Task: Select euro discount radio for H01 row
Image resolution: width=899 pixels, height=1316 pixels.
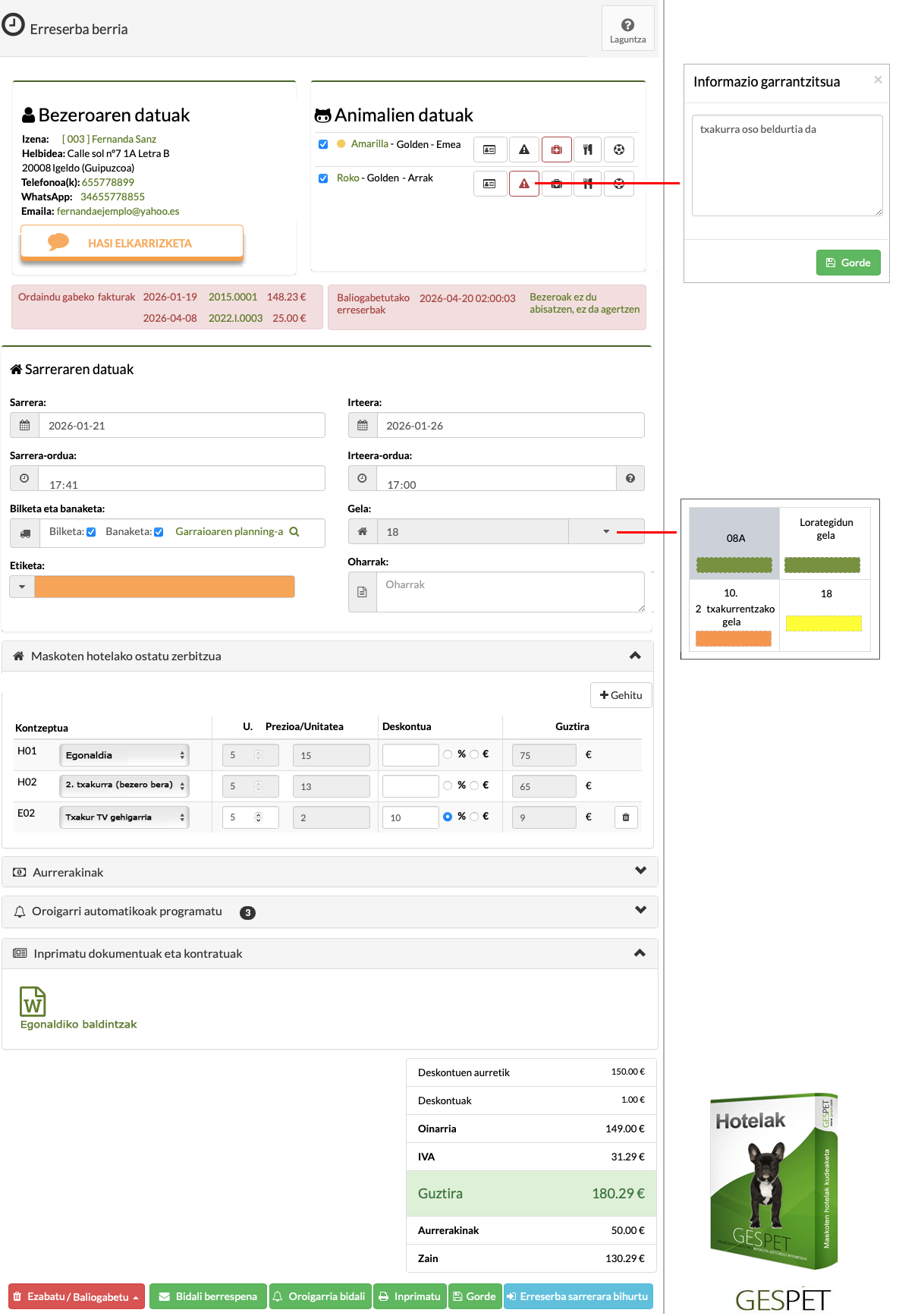Action: pyautogui.click(x=474, y=754)
